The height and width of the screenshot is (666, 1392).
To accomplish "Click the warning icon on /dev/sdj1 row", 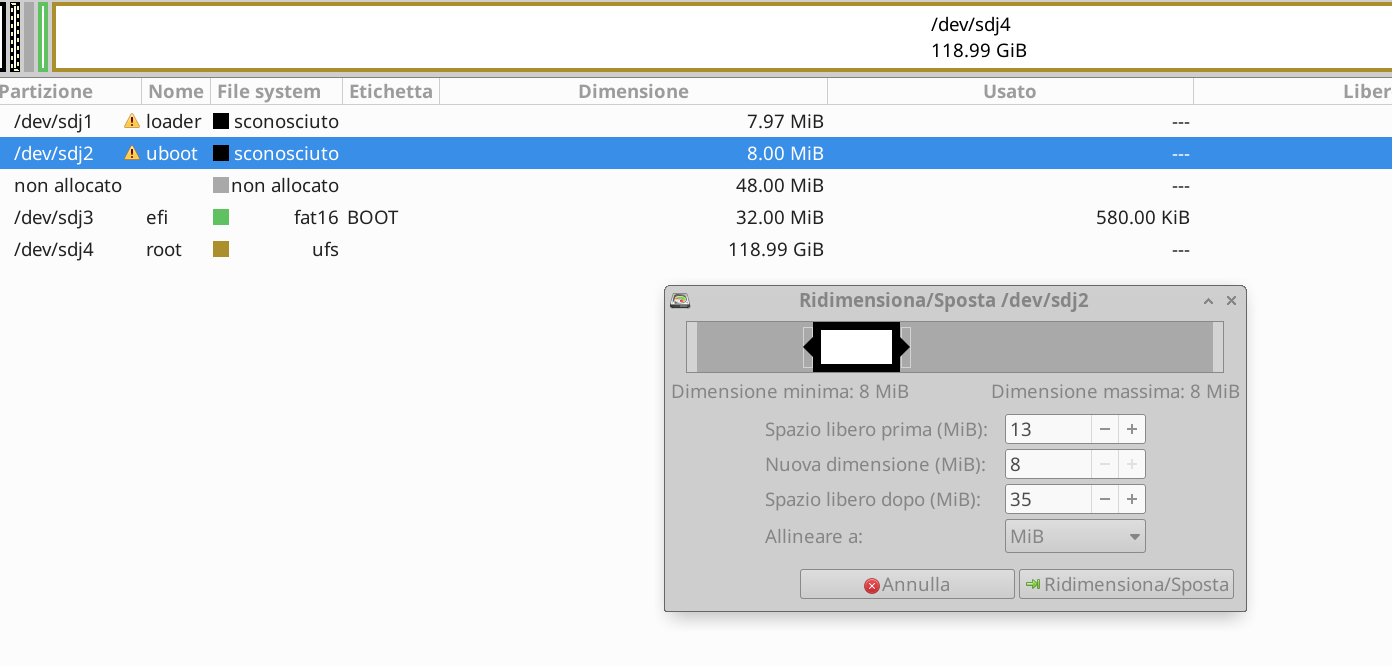I will [x=131, y=122].
